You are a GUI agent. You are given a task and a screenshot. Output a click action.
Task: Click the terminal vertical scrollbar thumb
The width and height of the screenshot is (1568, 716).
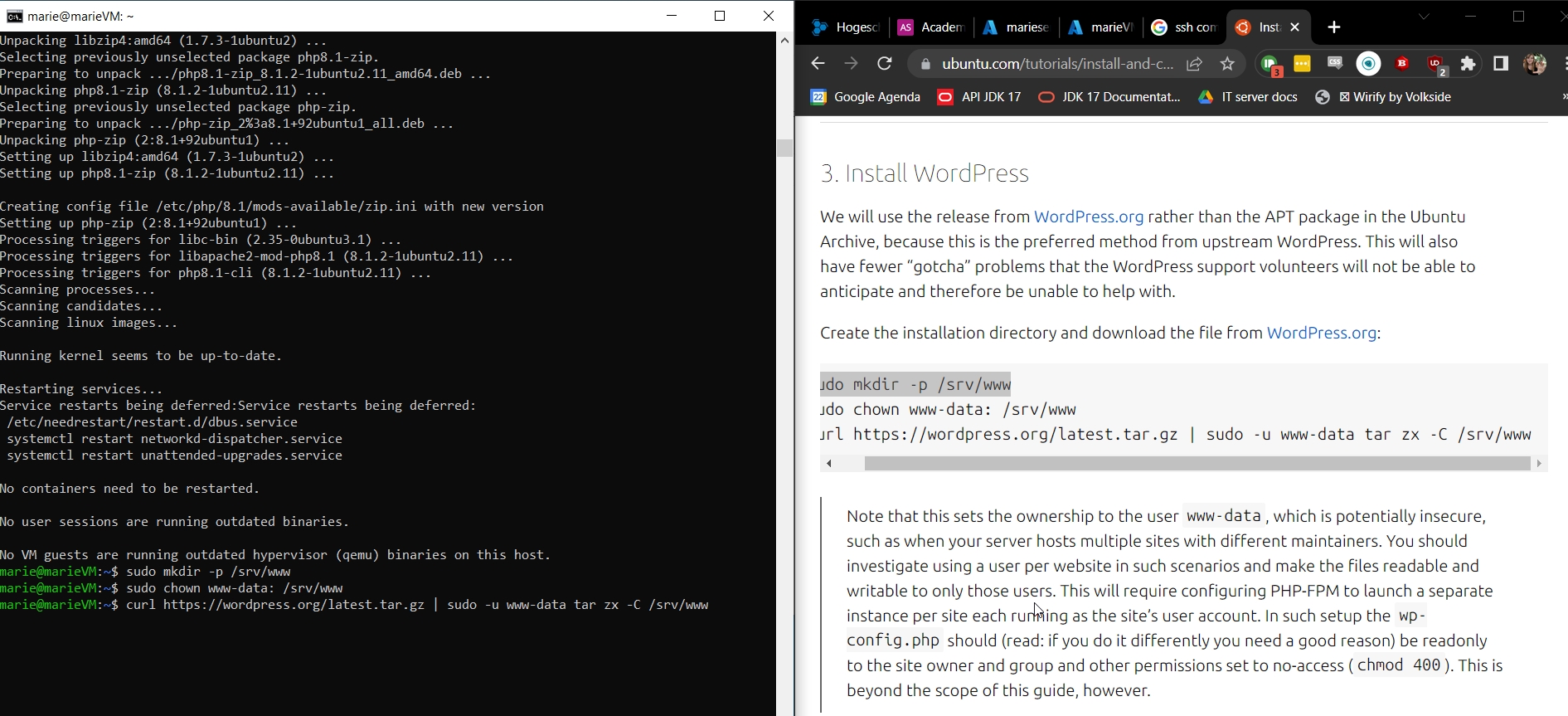[x=784, y=148]
